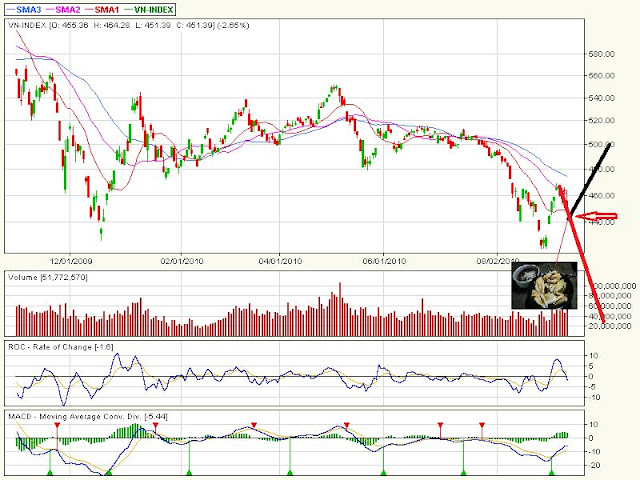The width and height of the screenshot is (640, 480).
Task: Click the 540.00 price axis label
Action: (603, 98)
